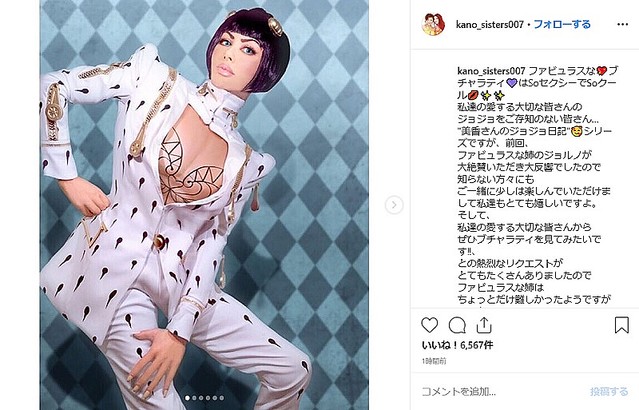Open the three-dot more options menu
Screen dimensions: 639x410
coord(622,24)
